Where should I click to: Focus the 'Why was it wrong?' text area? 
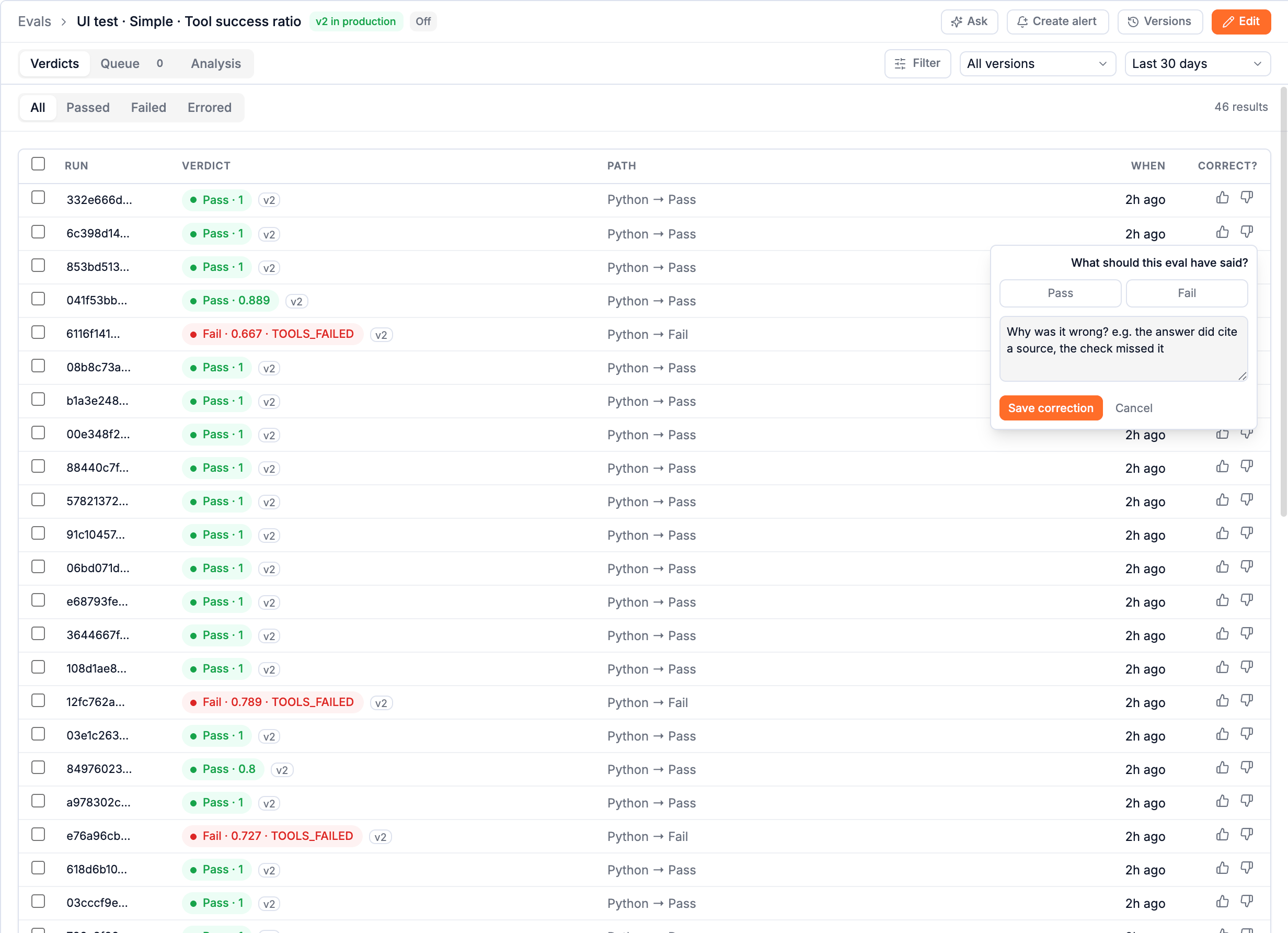tap(1123, 349)
